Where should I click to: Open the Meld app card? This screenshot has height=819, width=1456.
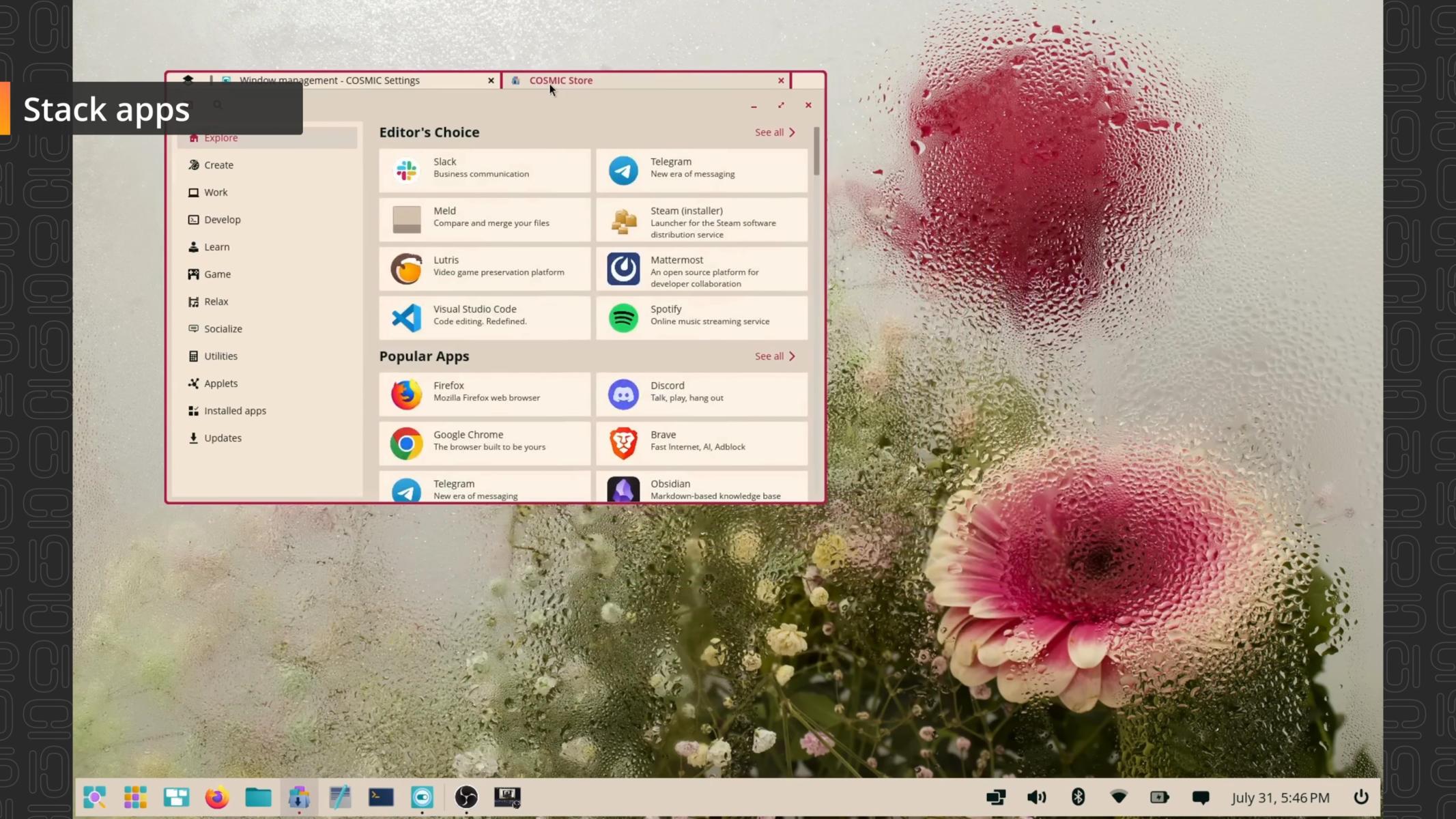click(x=485, y=219)
